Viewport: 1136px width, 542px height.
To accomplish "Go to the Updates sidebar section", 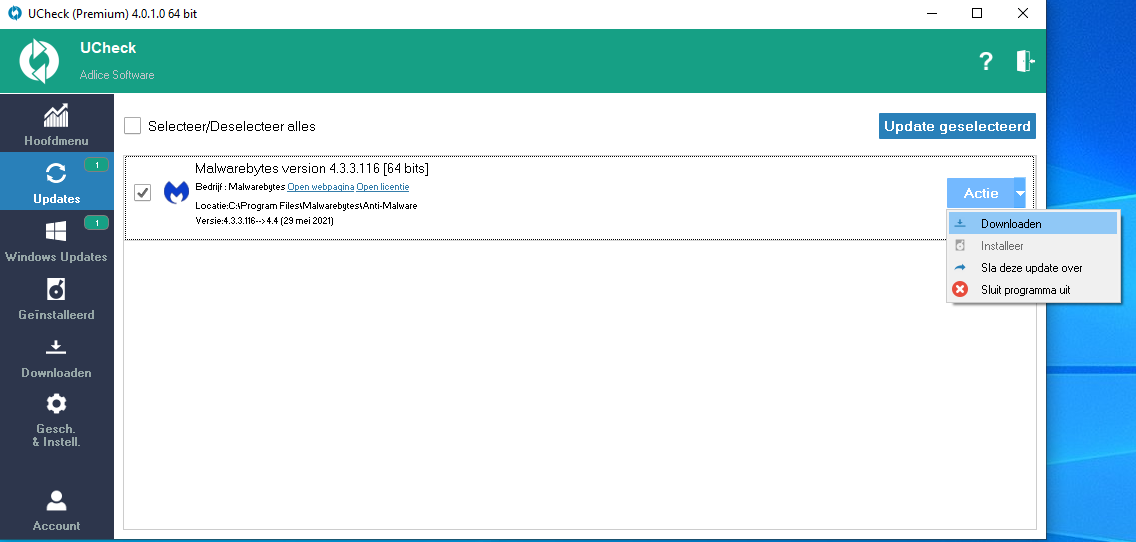I will tap(57, 181).
